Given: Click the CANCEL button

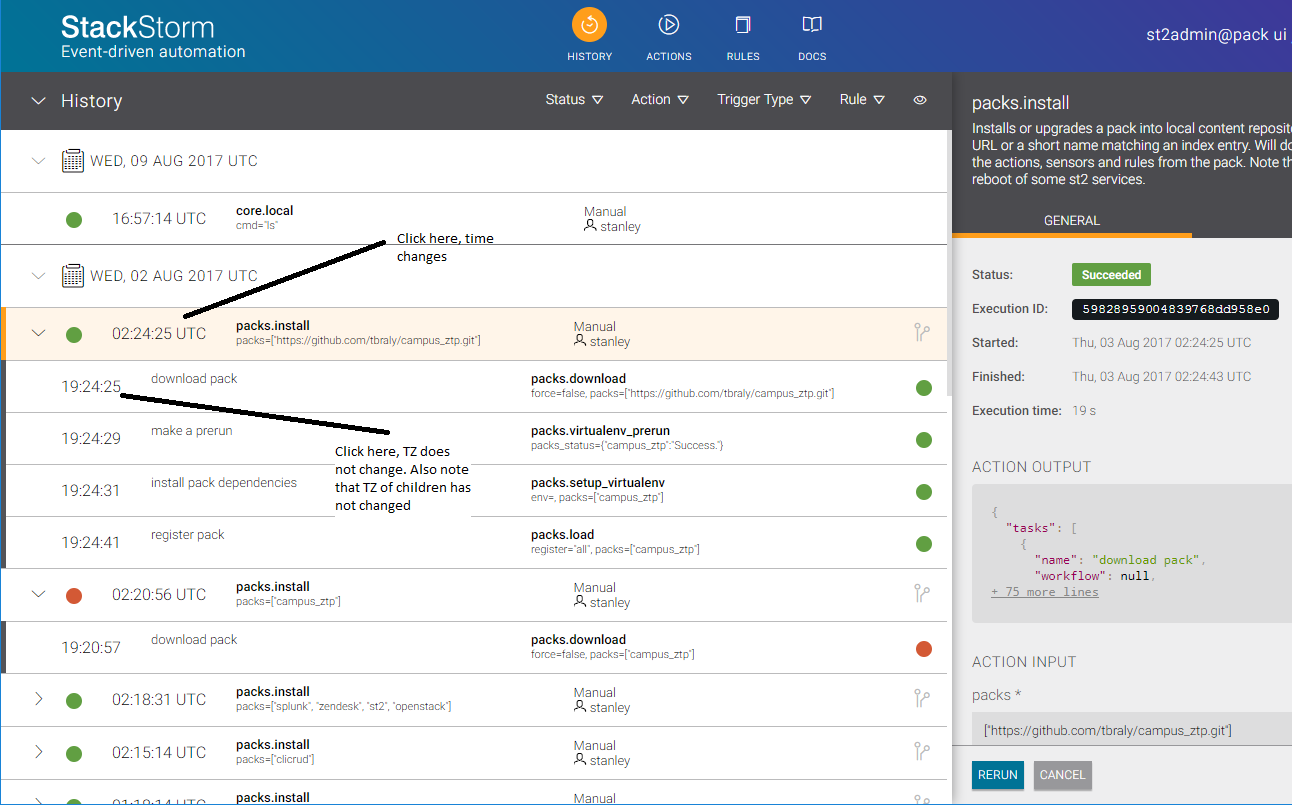Looking at the screenshot, I should (x=1063, y=775).
